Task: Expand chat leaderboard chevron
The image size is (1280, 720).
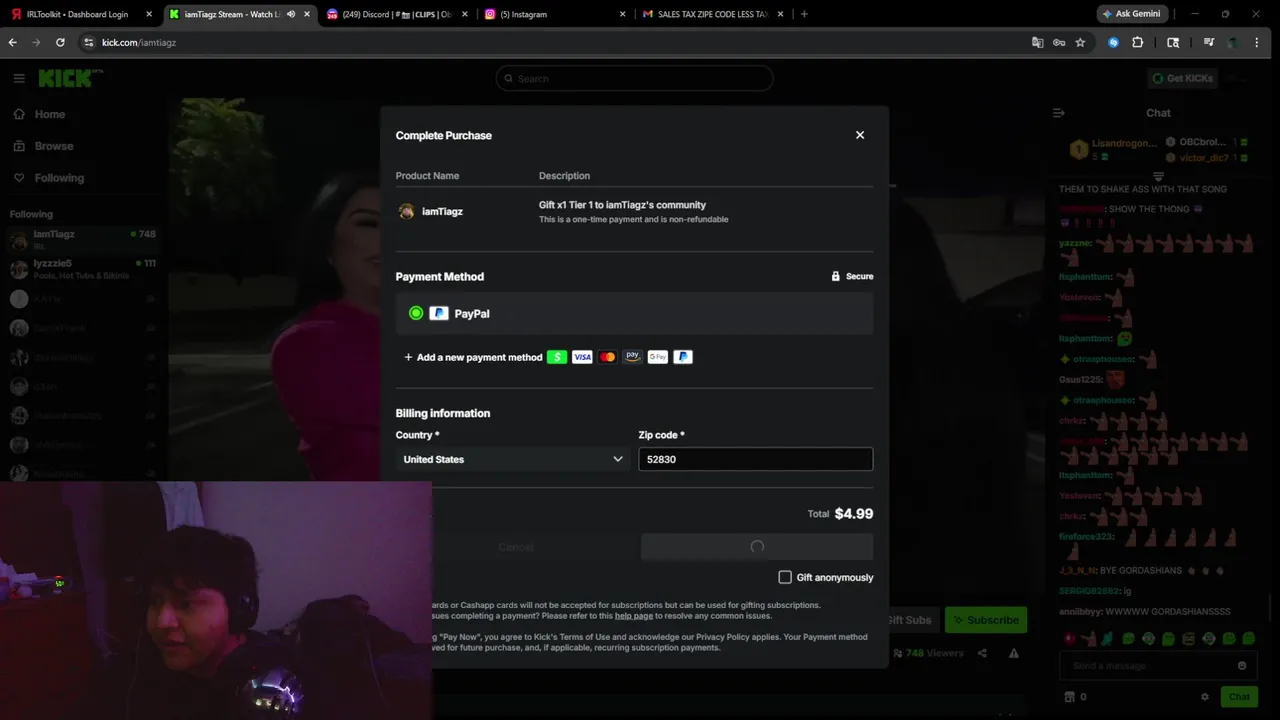Action: coord(1158,176)
